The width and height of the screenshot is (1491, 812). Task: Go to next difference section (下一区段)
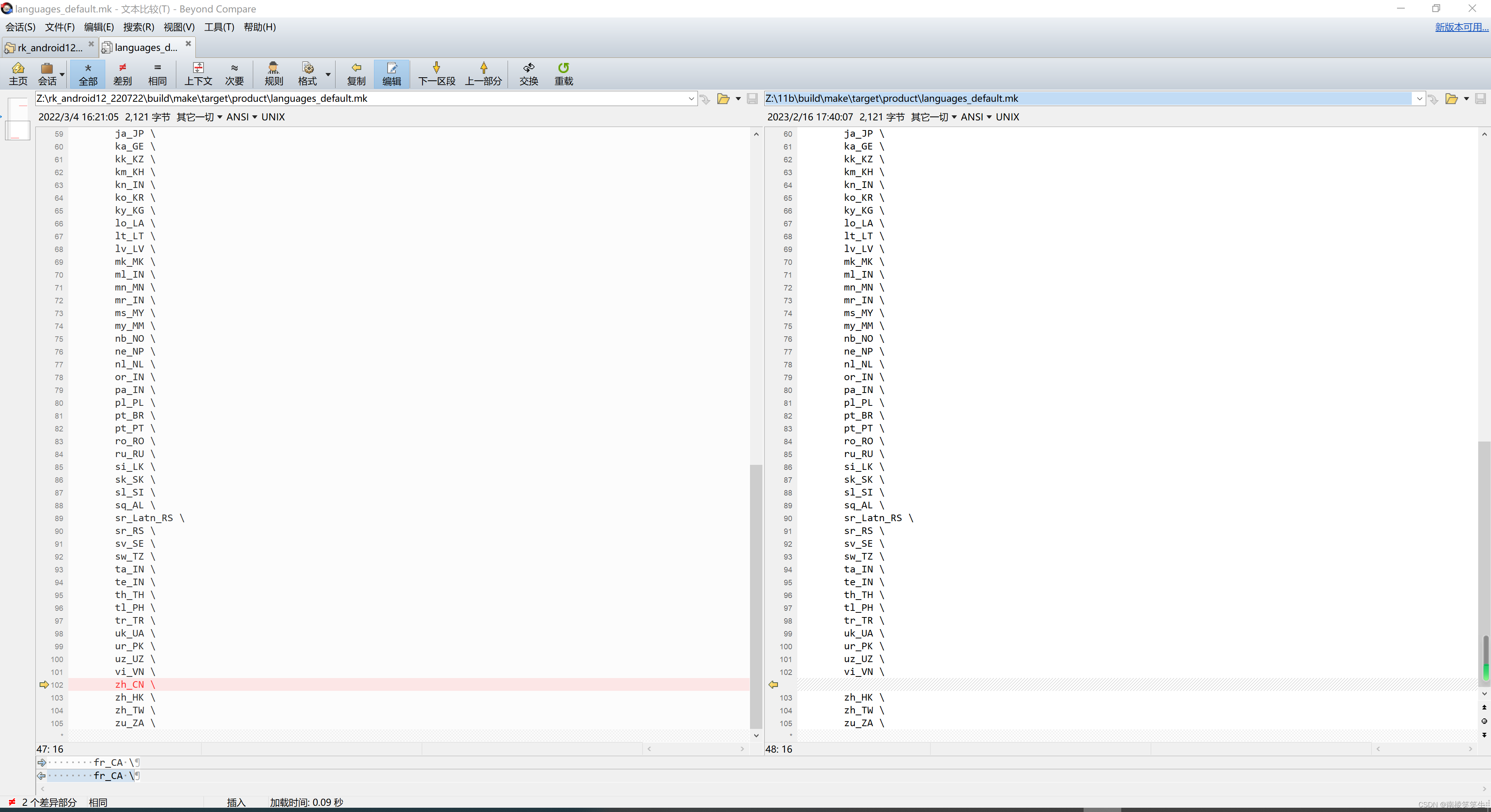(x=437, y=73)
